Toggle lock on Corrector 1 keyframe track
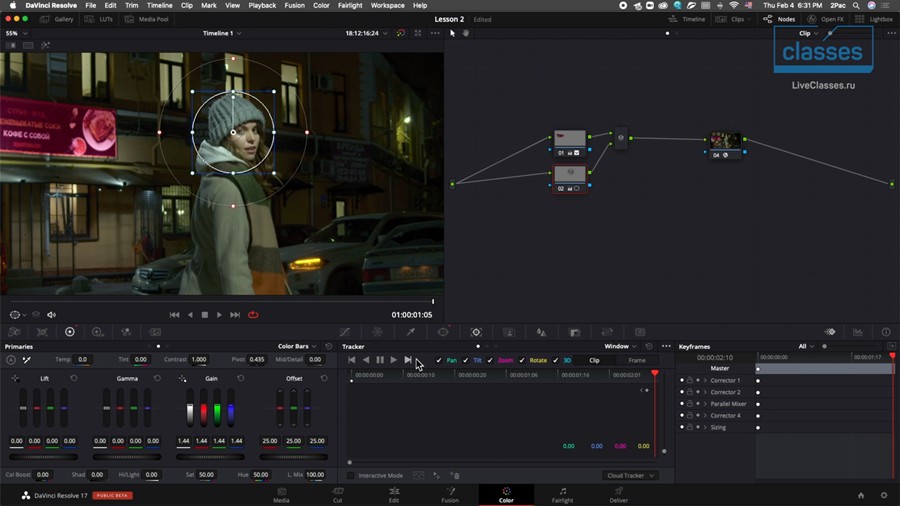This screenshot has width=900, height=506. coord(689,380)
